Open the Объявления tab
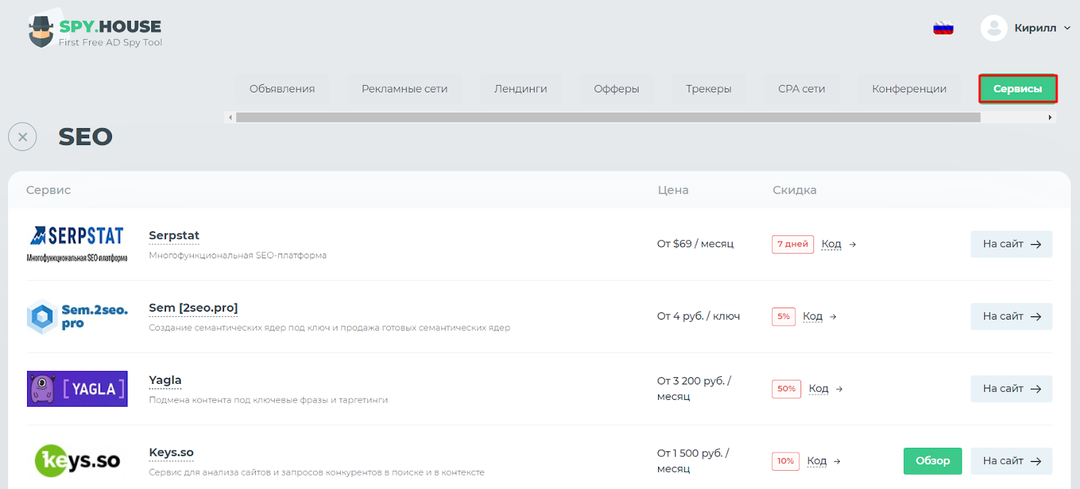 pyautogui.click(x=282, y=89)
